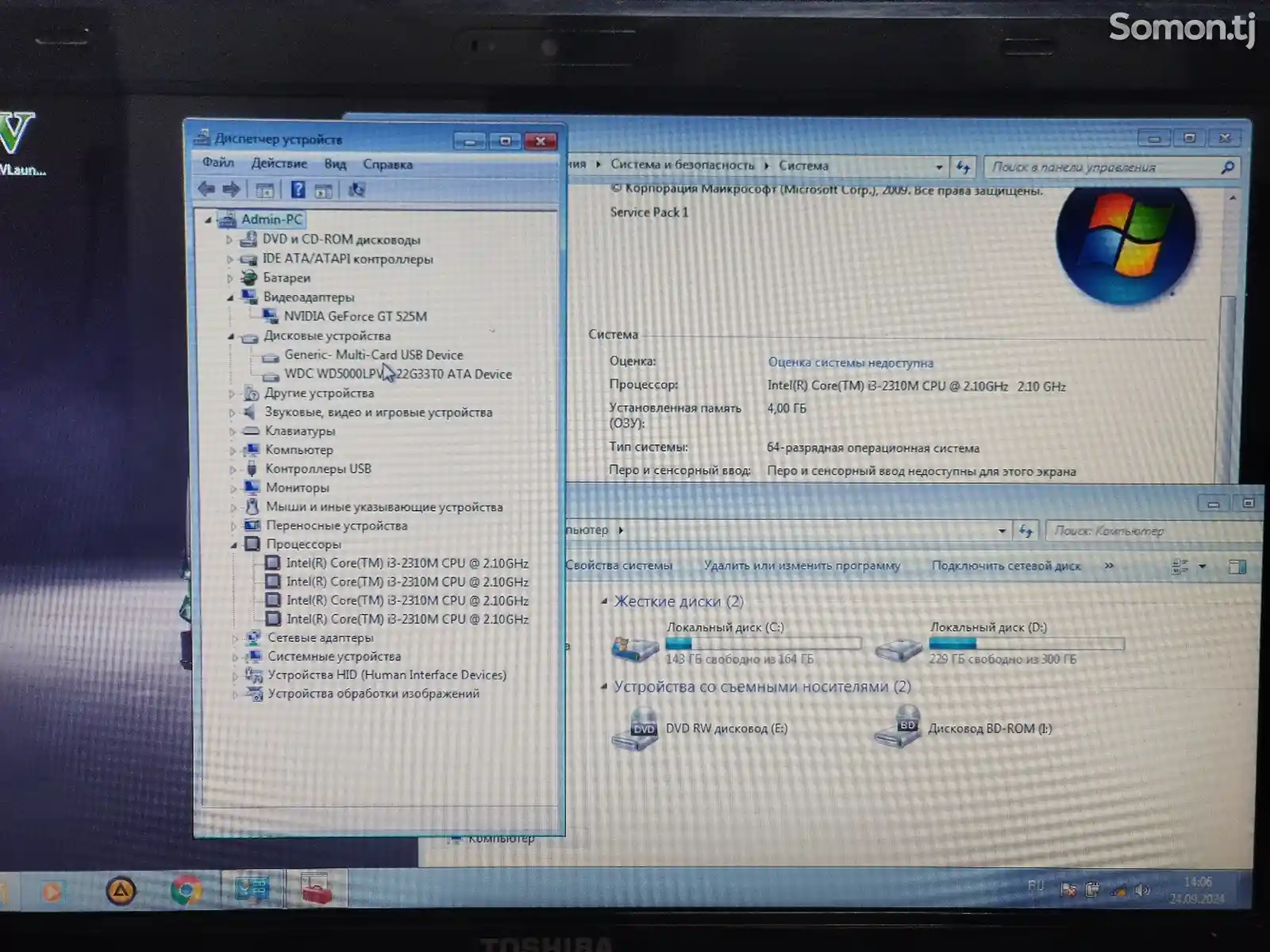
Task: Collapse the Admin-PC root node
Action: click(208, 220)
